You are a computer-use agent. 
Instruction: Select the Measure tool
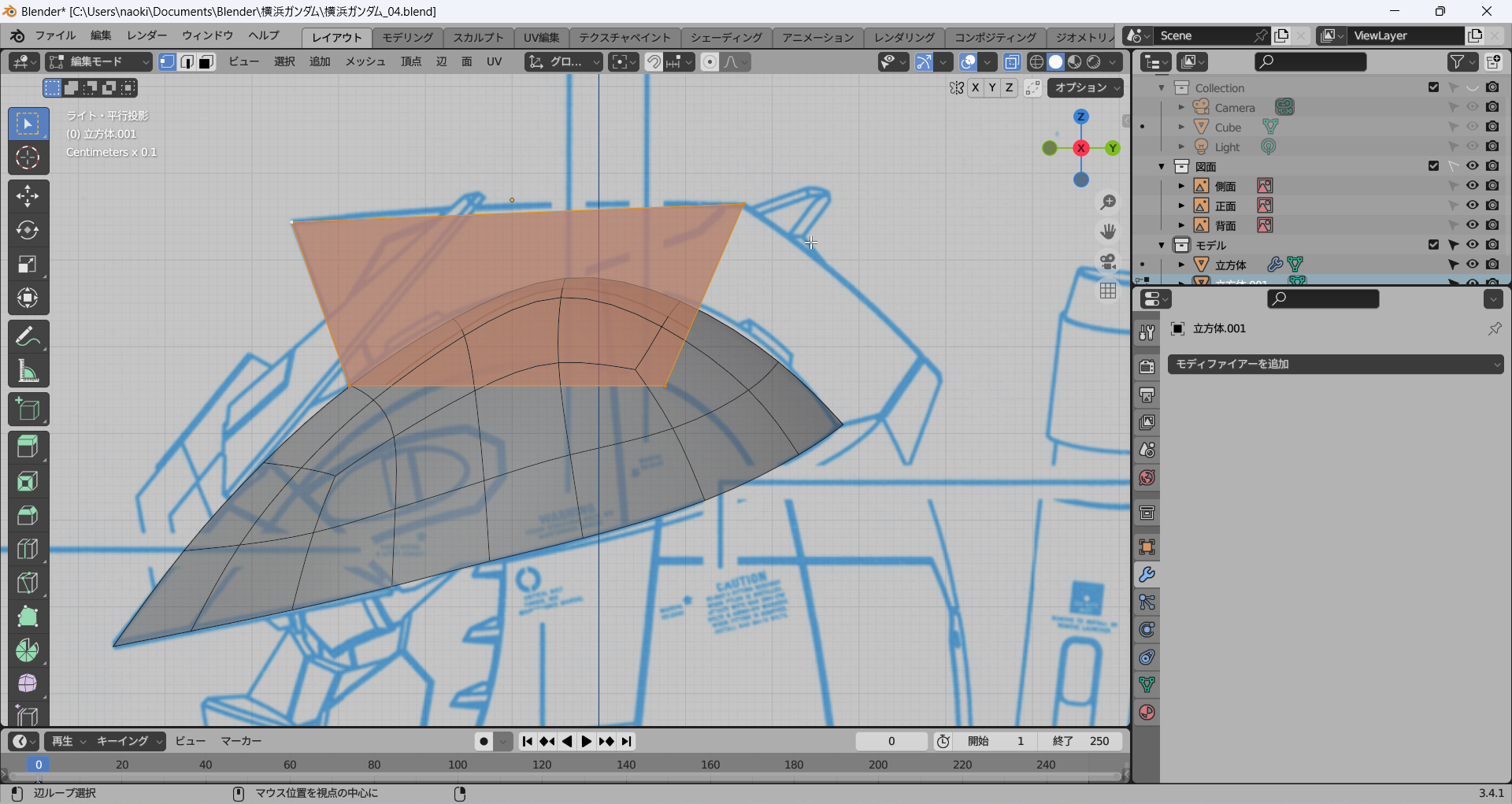[x=28, y=371]
